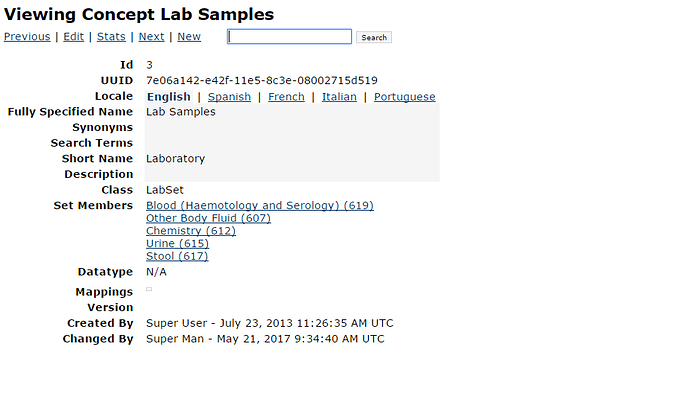The image size is (690, 399).
Task: Click the Lab Samples fully specified name
Action: [181, 112]
